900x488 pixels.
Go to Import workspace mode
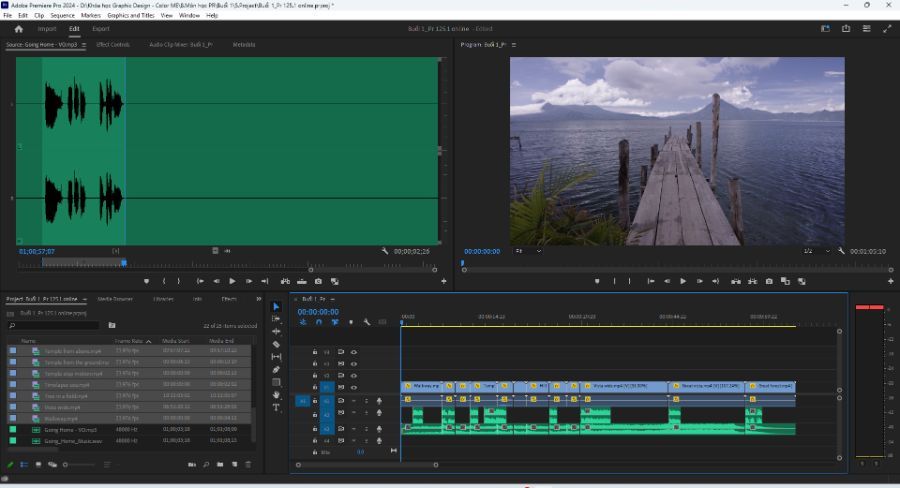[47, 29]
